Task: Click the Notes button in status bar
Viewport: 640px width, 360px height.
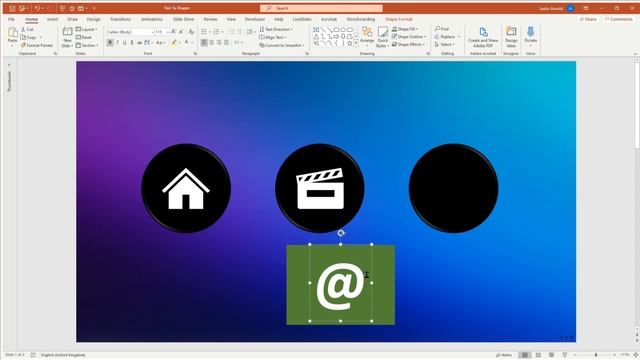Action: click(x=504, y=355)
